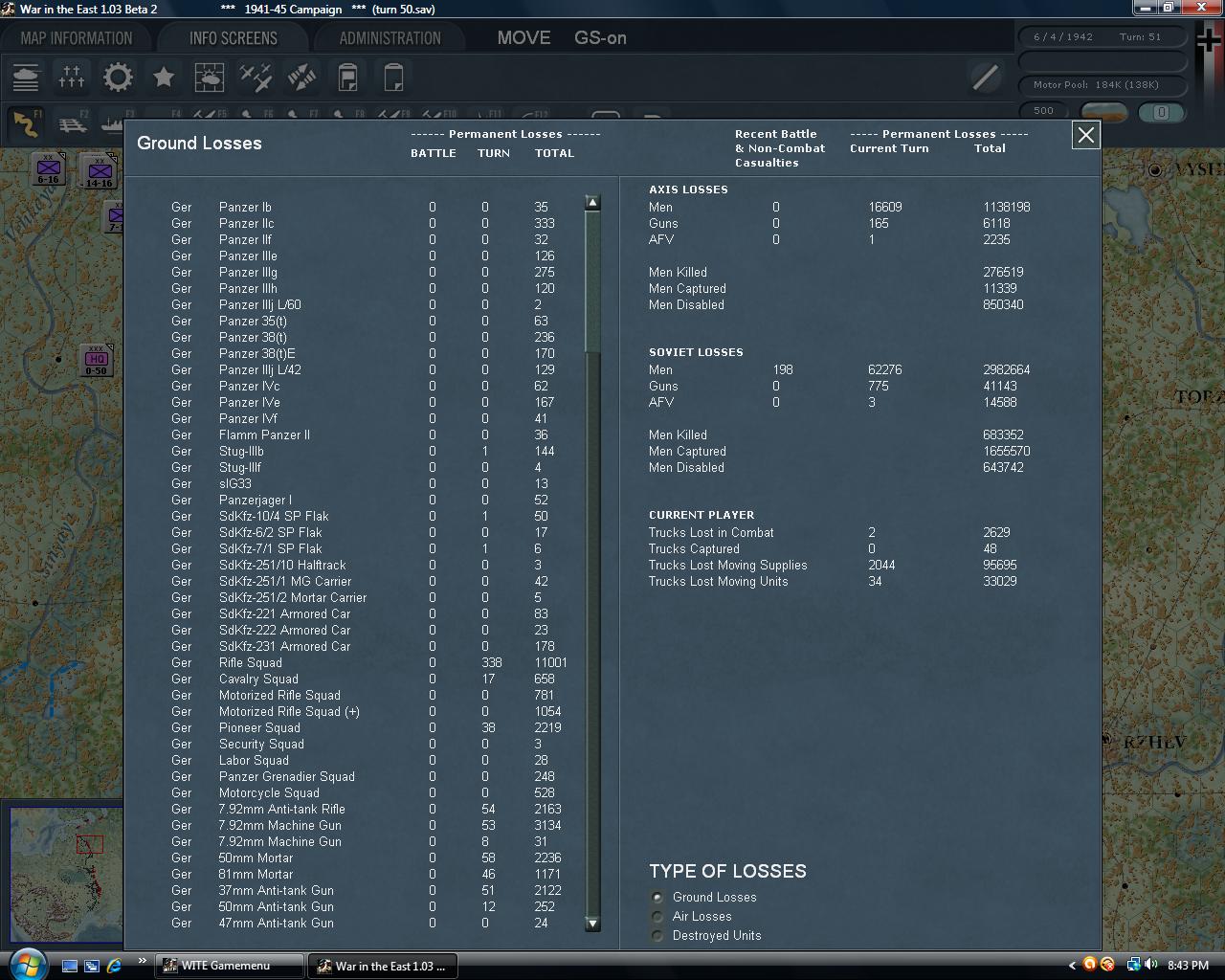
Task: Open the air doctrine planes icon
Action: (256, 78)
